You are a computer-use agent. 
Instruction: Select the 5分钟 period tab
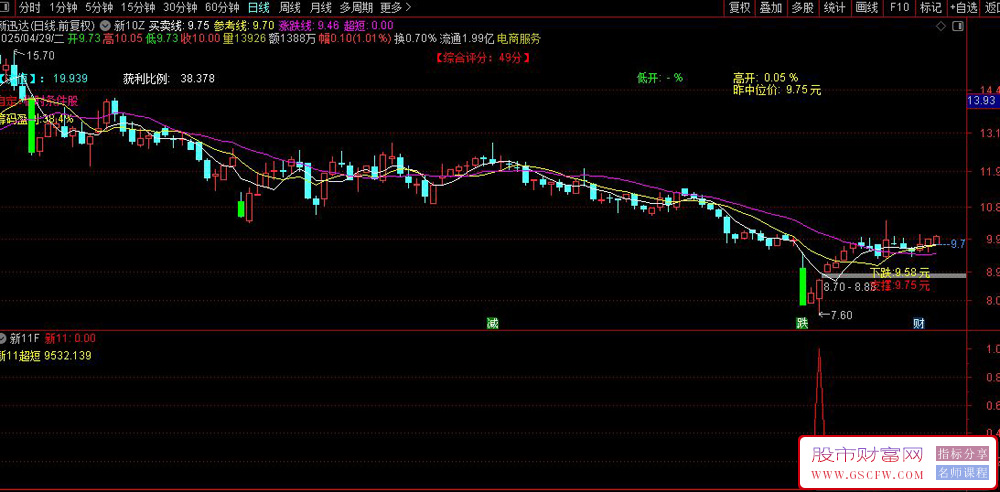pos(99,8)
